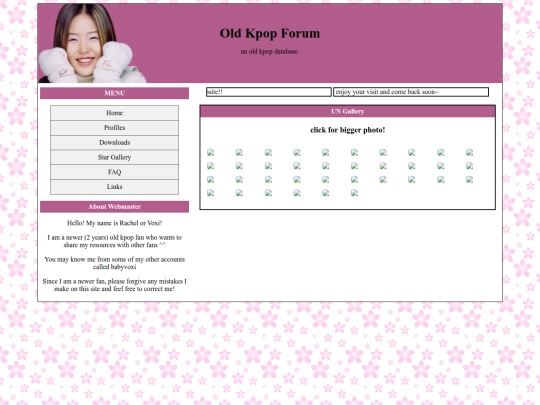
Task: Click the 'an old kpop database.' tagline
Action: coord(270,52)
